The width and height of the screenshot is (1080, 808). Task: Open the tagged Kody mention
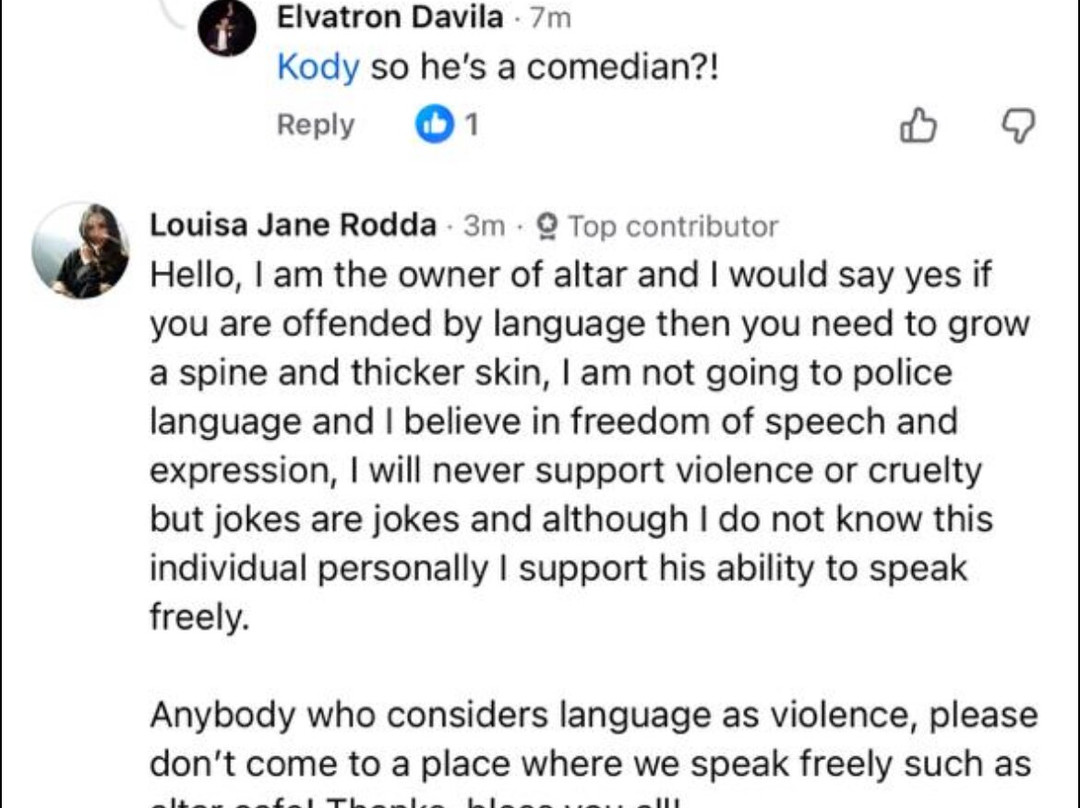click(x=317, y=68)
